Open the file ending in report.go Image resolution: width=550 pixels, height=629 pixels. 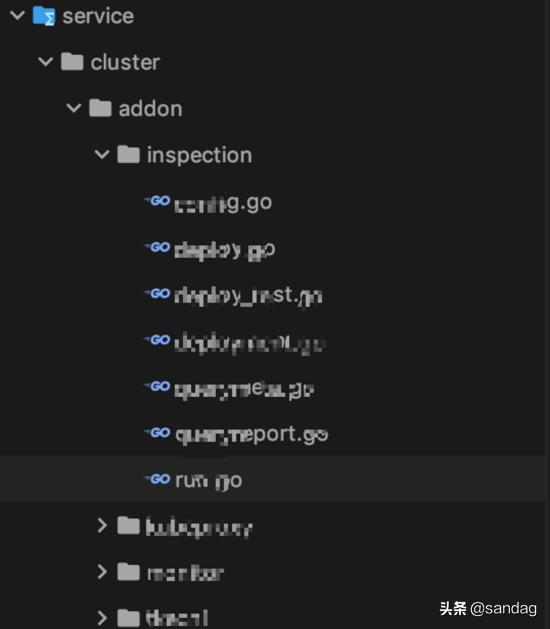click(252, 435)
